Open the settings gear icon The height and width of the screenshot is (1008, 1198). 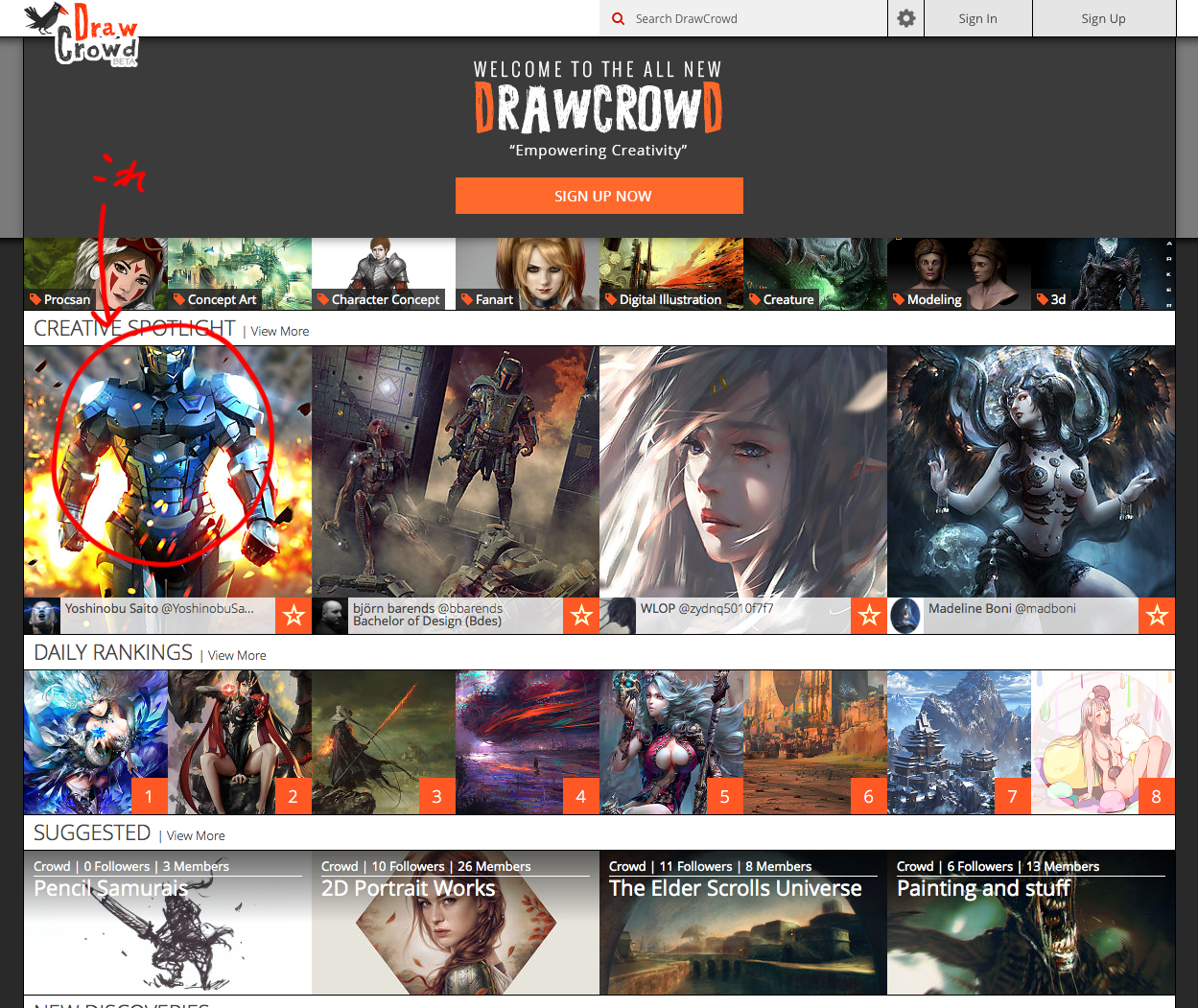coord(905,18)
